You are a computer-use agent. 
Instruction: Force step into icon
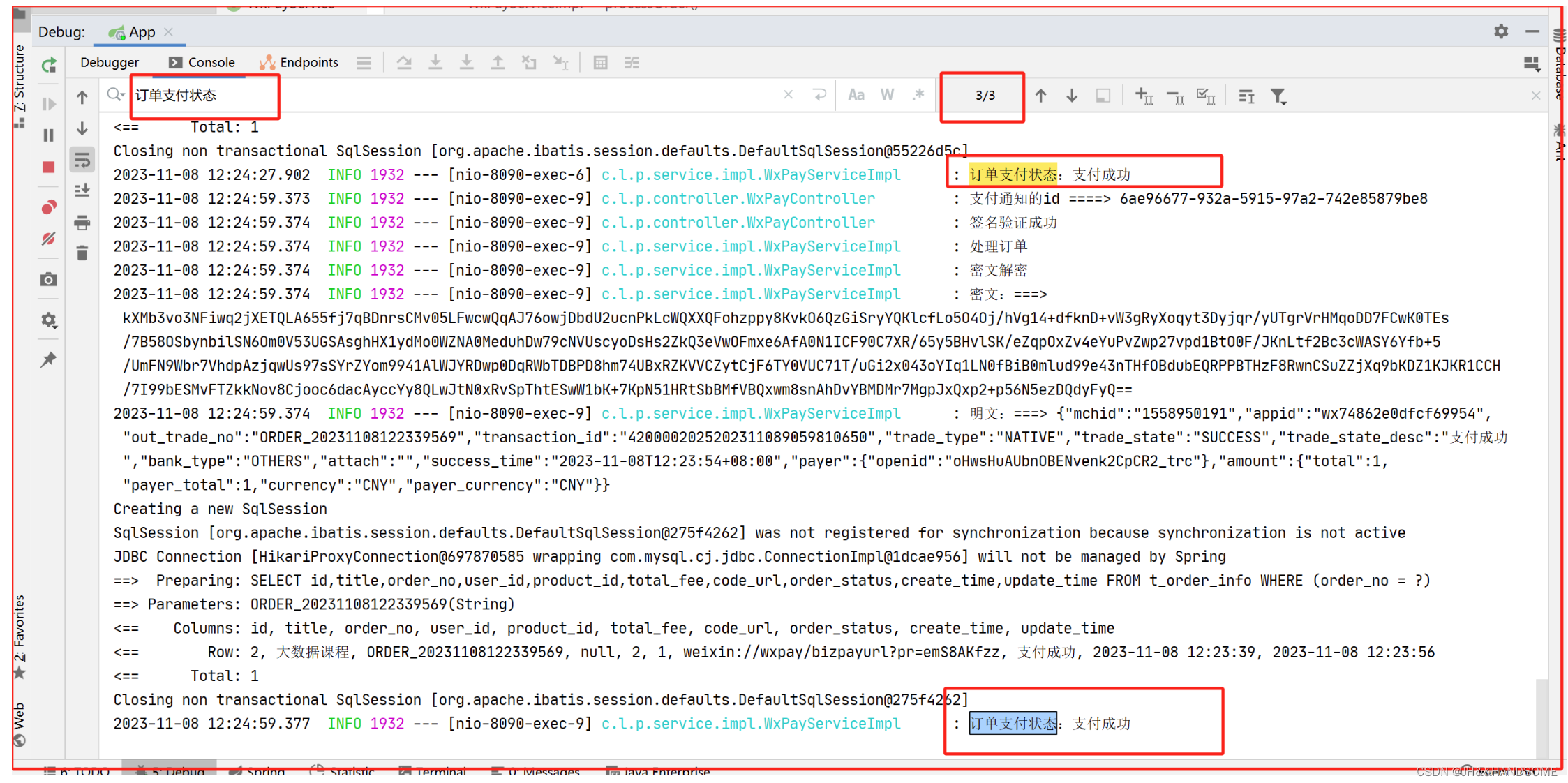coord(467,63)
